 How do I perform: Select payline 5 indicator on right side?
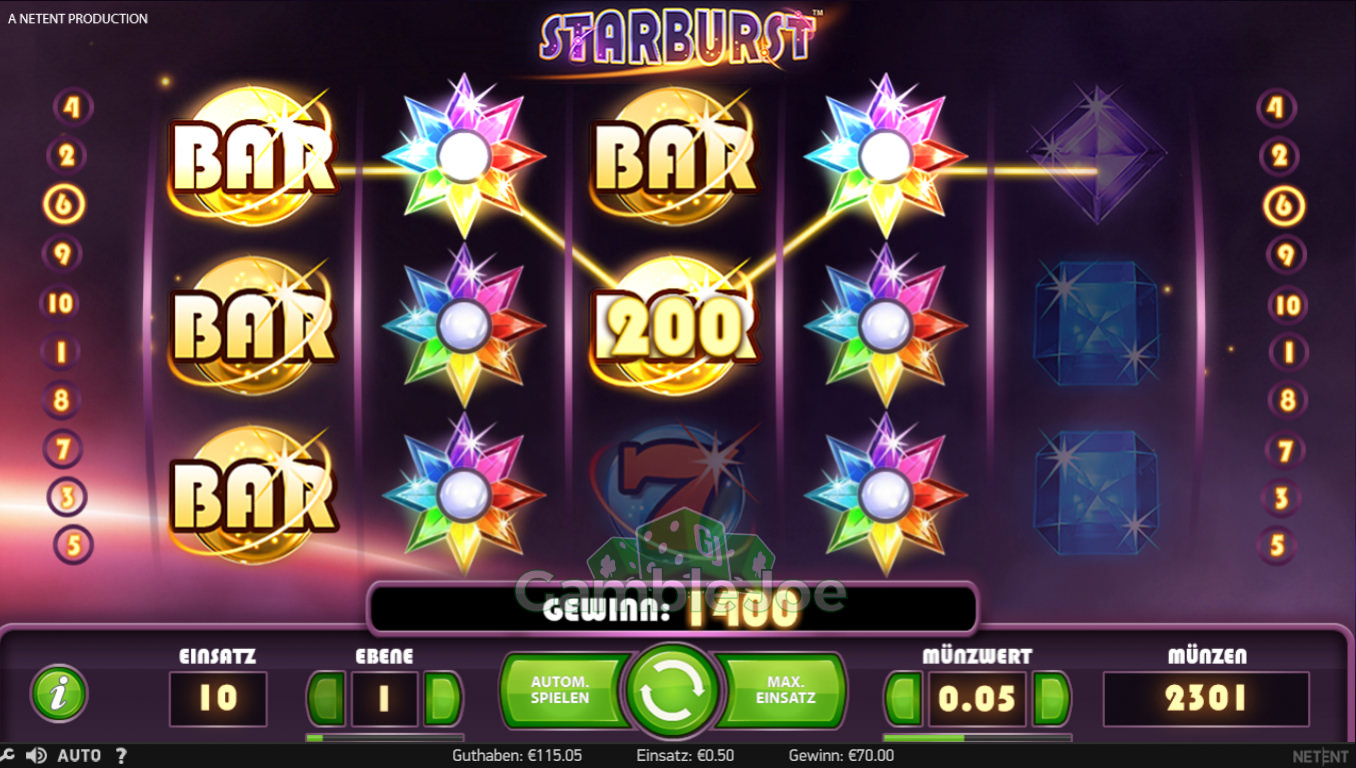point(1277,546)
